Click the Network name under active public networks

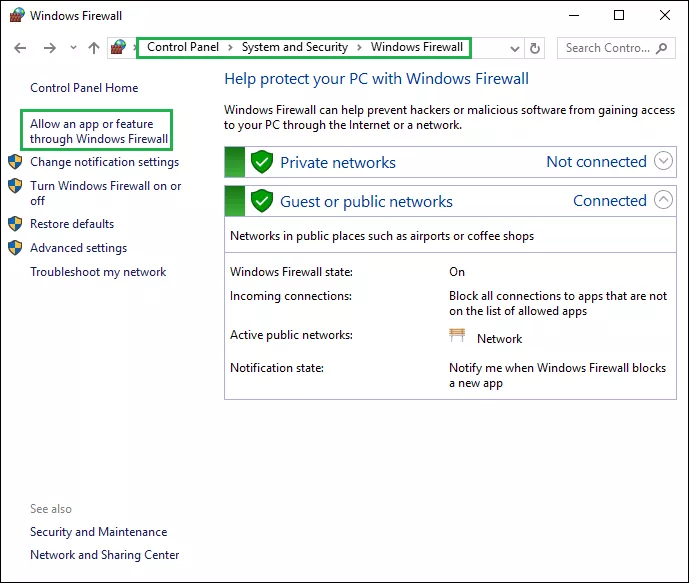click(500, 339)
